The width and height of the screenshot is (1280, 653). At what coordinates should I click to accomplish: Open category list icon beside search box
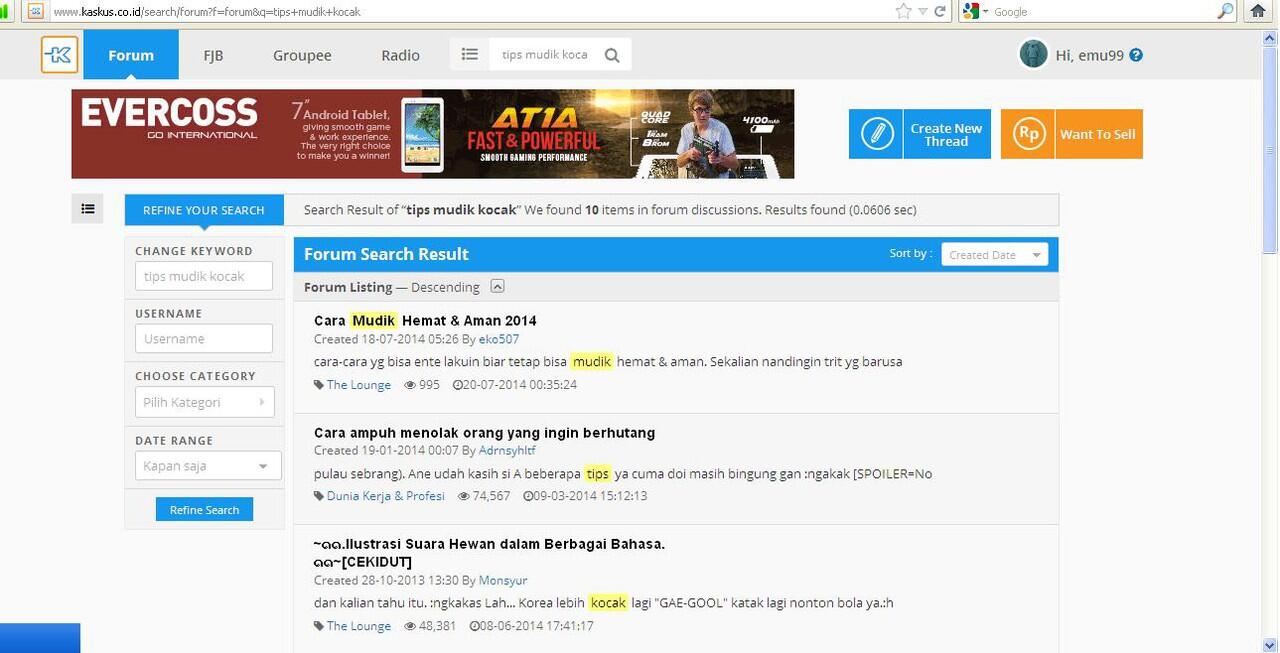click(x=469, y=55)
